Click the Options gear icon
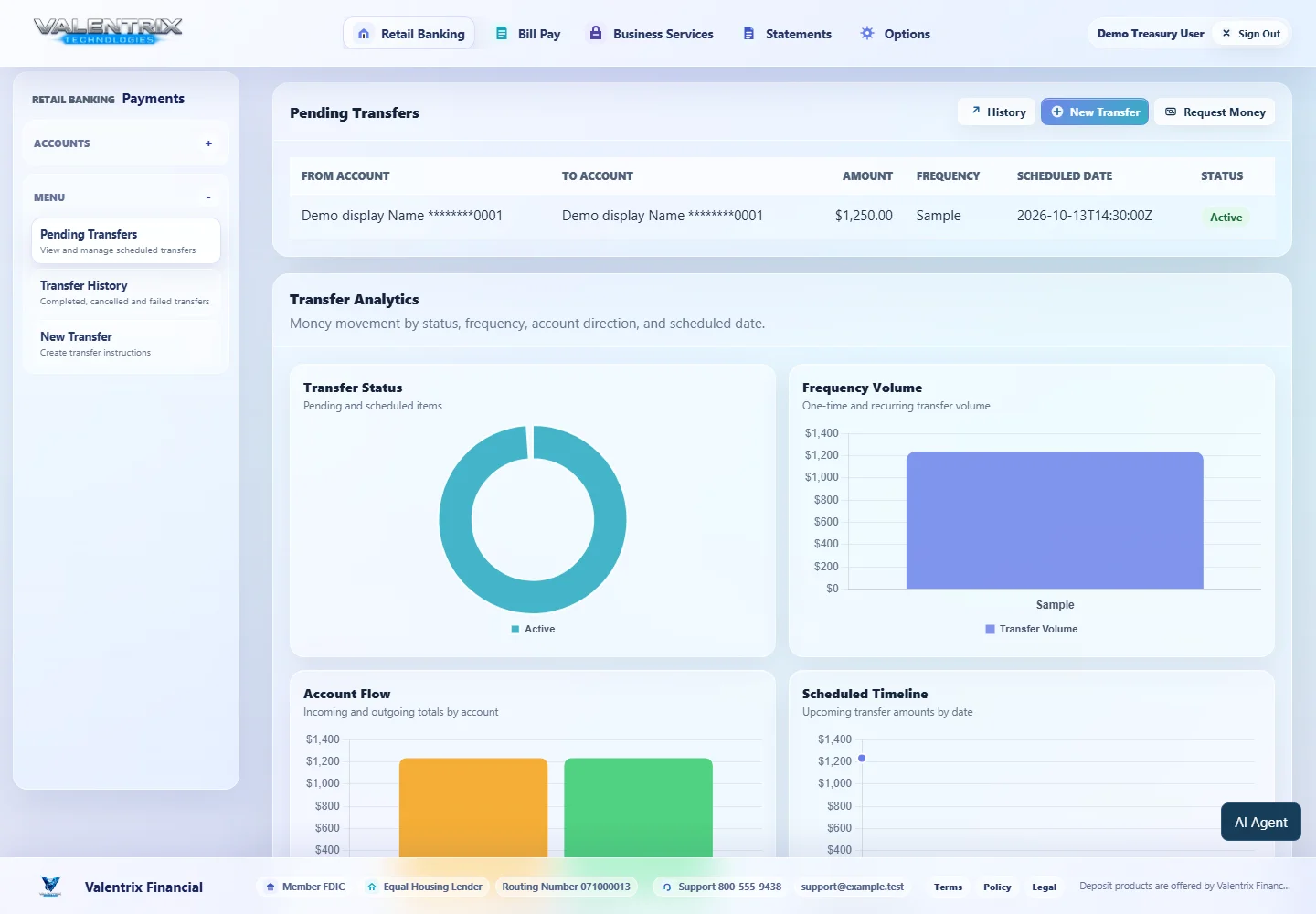 (x=867, y=33)
